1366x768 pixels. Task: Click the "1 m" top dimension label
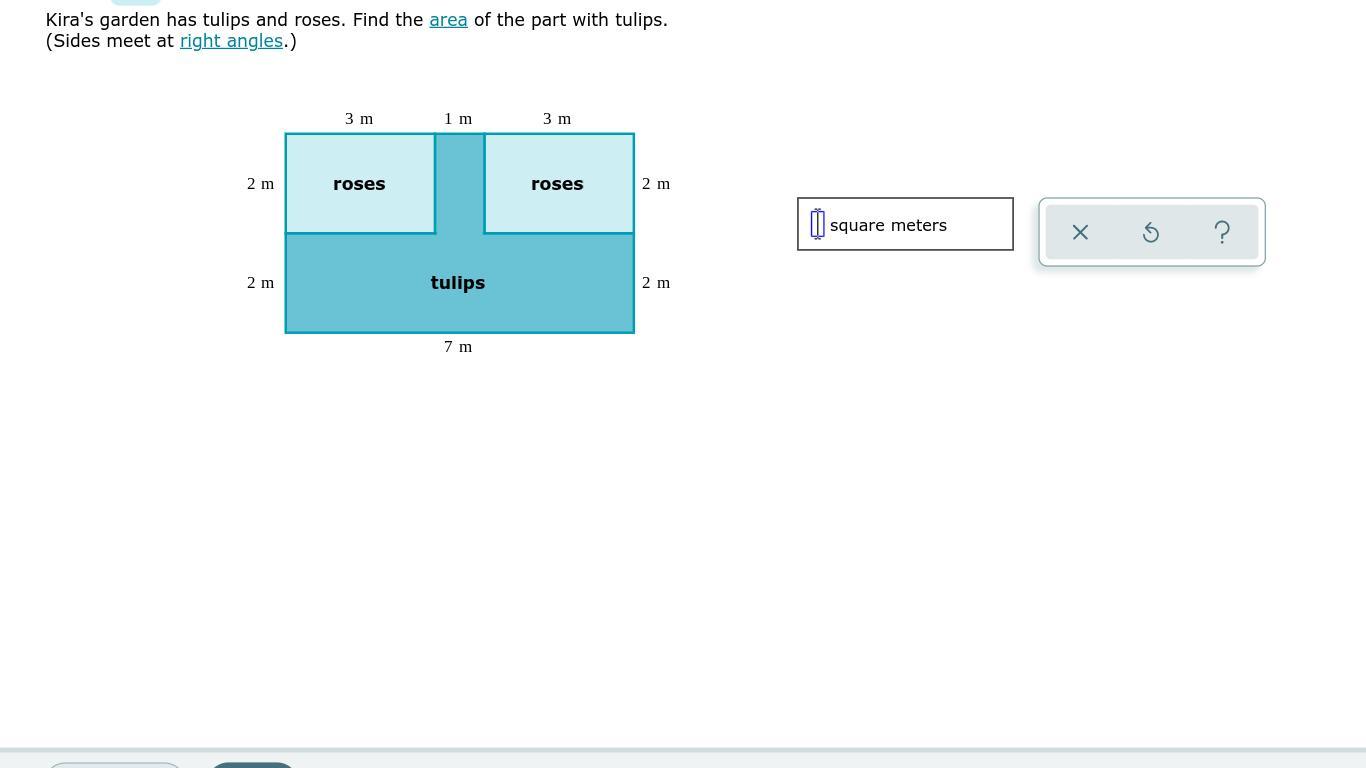pyautogui.click(x=458, y=119)
